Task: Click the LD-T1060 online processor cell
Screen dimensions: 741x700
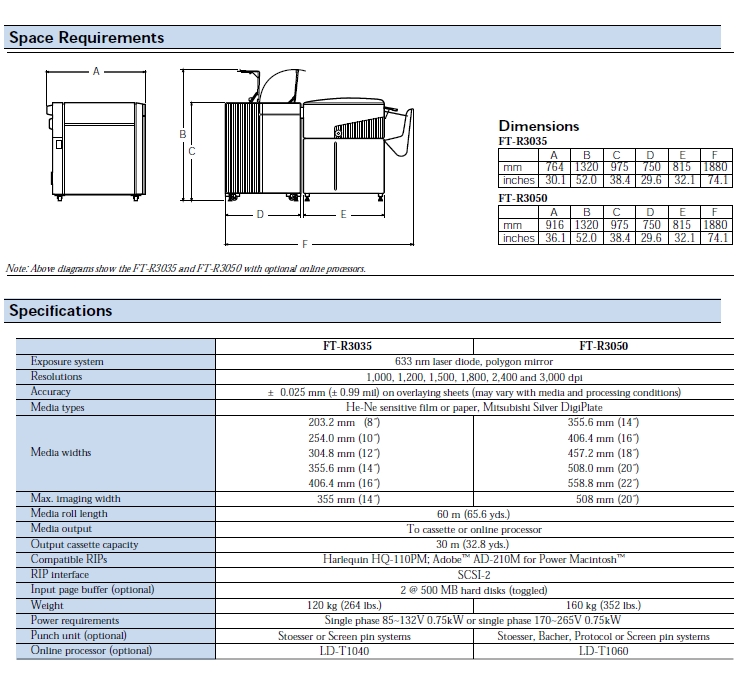Action: [x=603, y=651]
